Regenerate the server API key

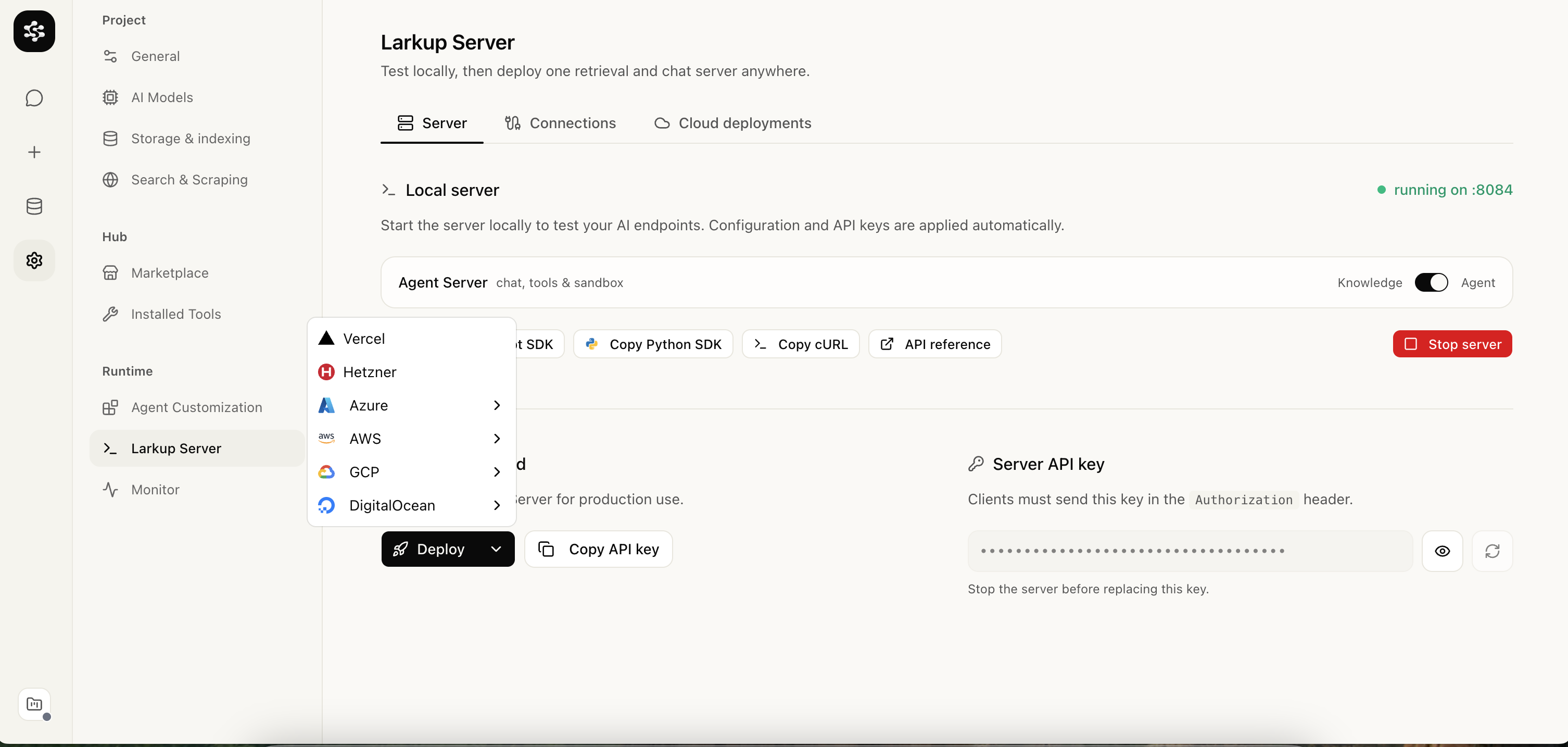1492,552
